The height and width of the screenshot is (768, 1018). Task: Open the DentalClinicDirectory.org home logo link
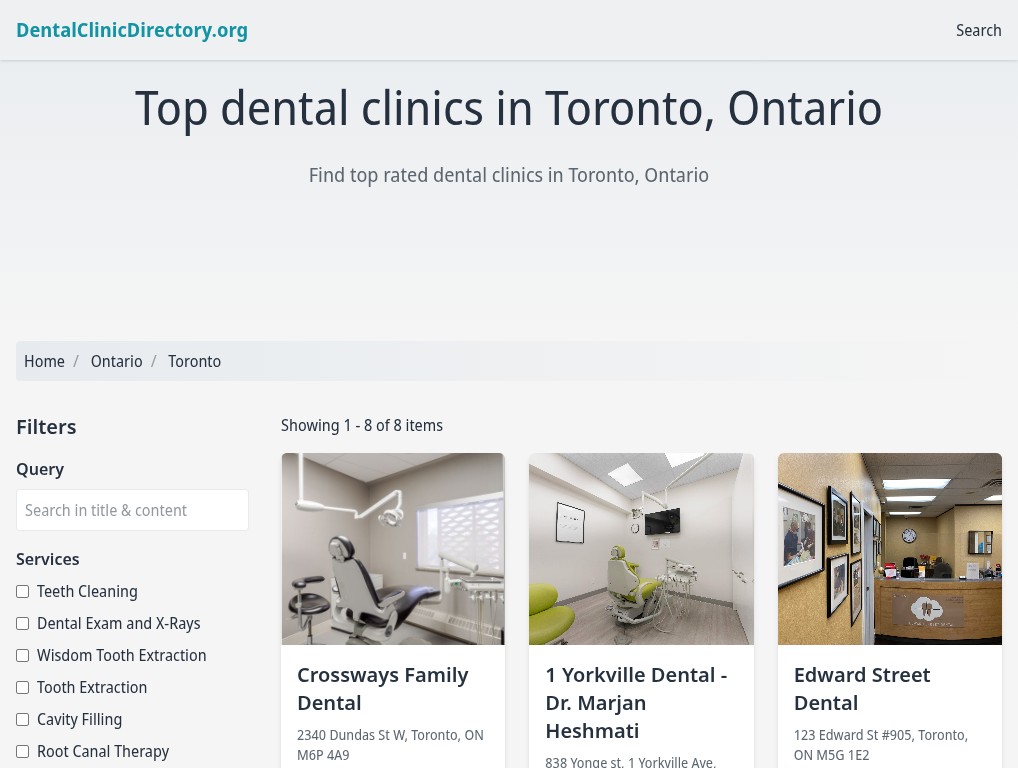click(x=132, y=31)
